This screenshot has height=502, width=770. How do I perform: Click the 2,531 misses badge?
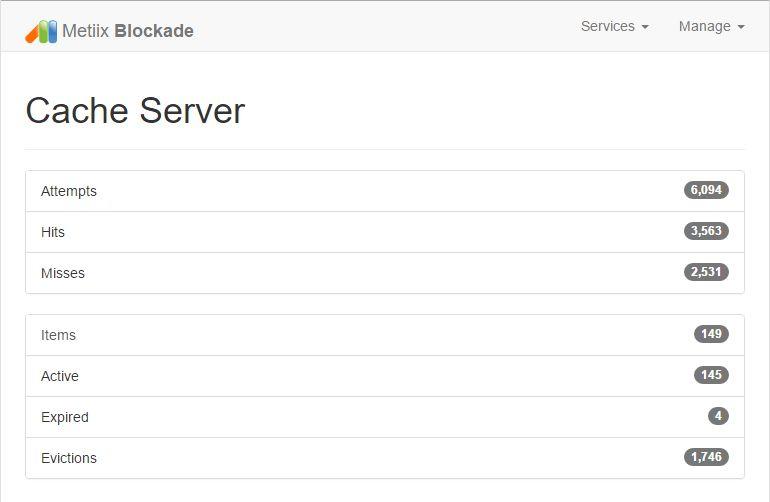pyautogui.click(x=706, y=272)
